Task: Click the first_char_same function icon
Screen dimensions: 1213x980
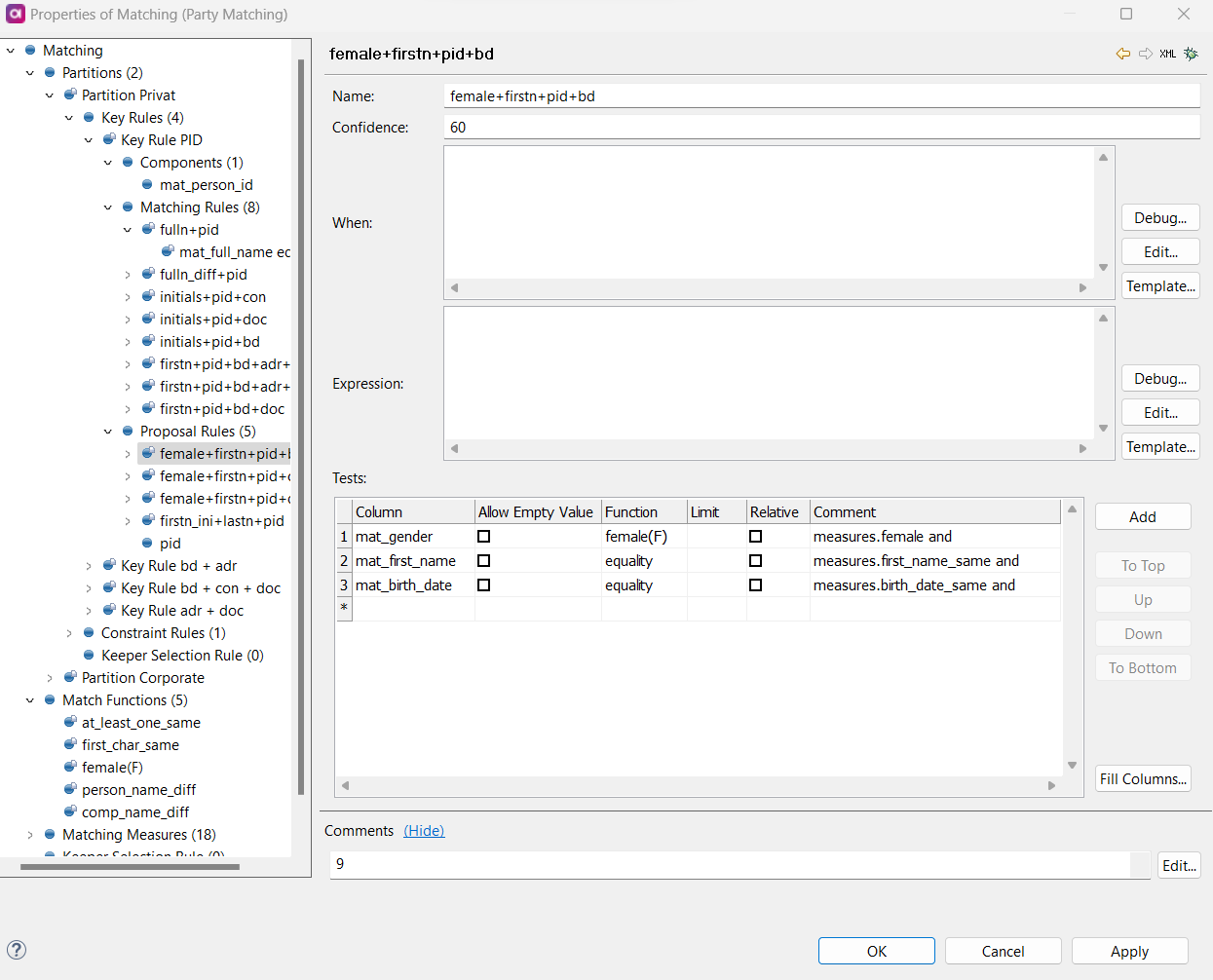Action: (70, 744)
